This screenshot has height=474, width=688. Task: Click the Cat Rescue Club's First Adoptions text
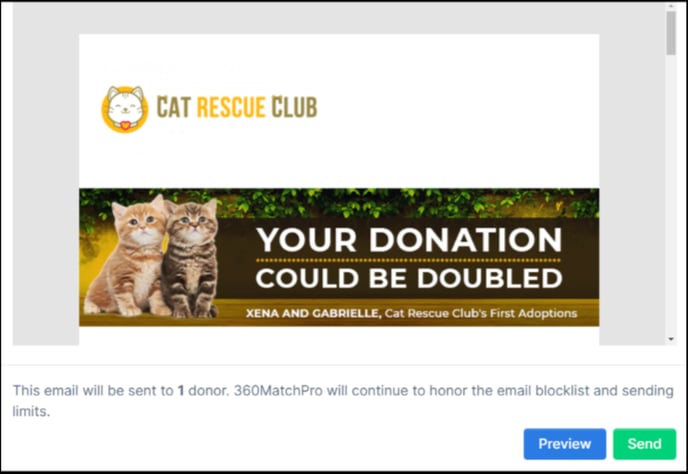click(481, 313)
